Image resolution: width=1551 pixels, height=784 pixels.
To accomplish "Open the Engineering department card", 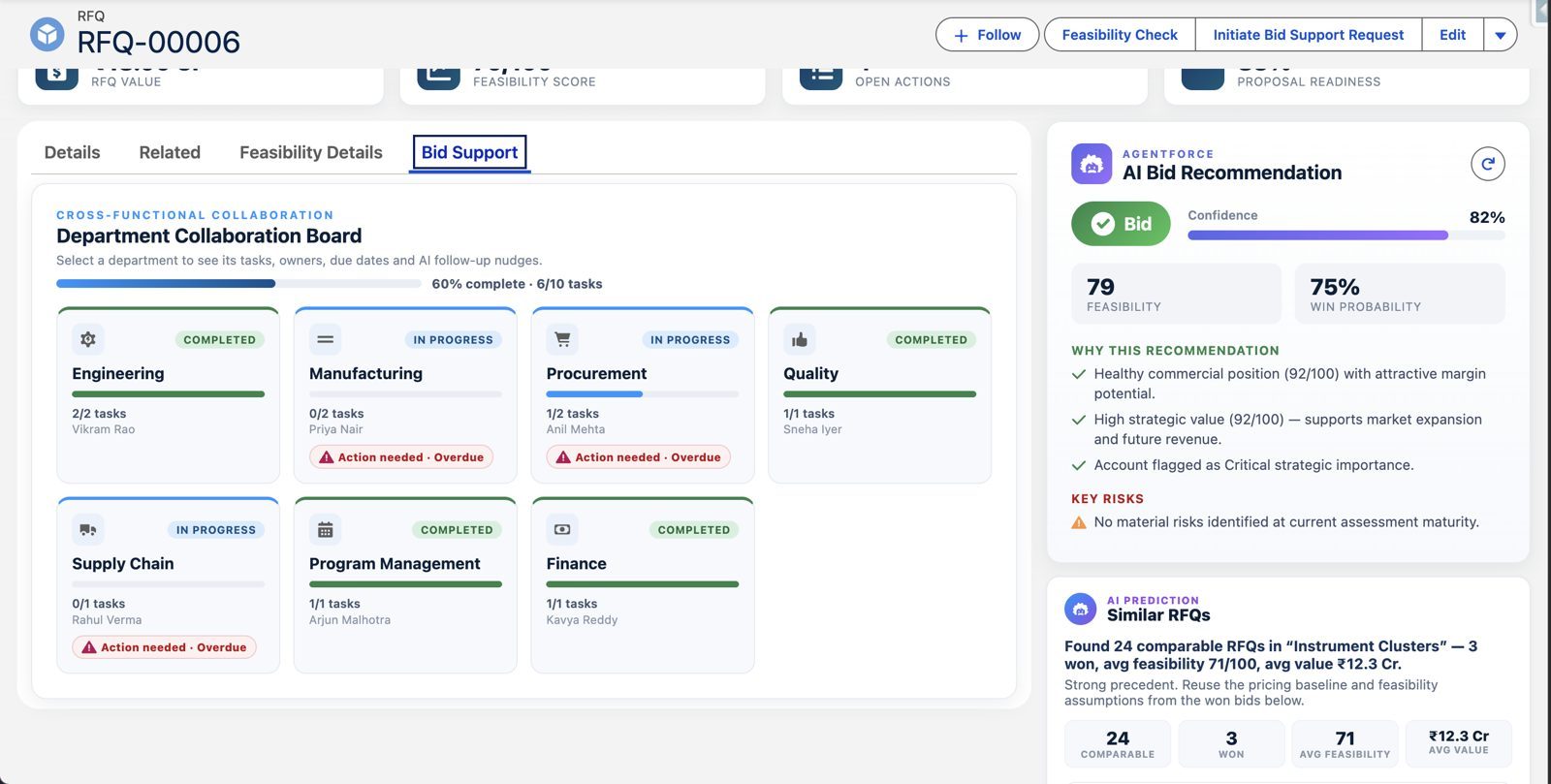I will 168,395.
